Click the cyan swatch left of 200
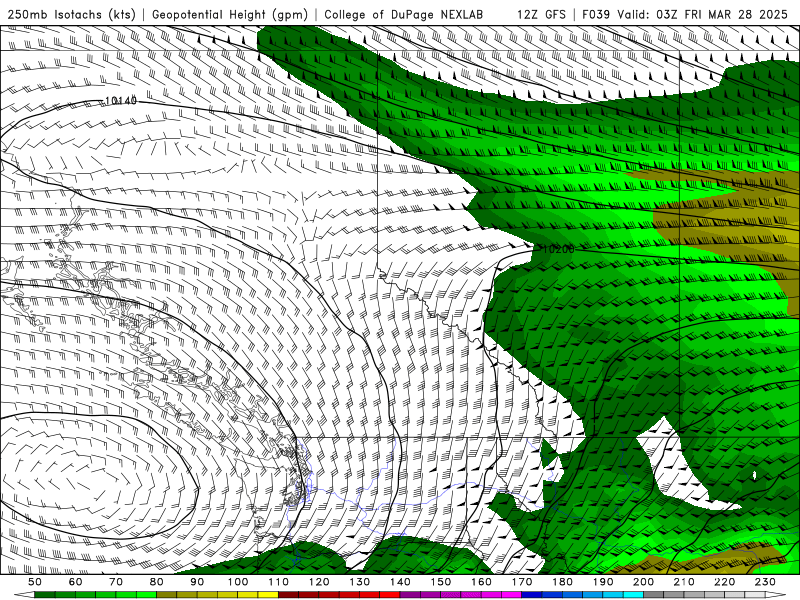 point(633,595)
